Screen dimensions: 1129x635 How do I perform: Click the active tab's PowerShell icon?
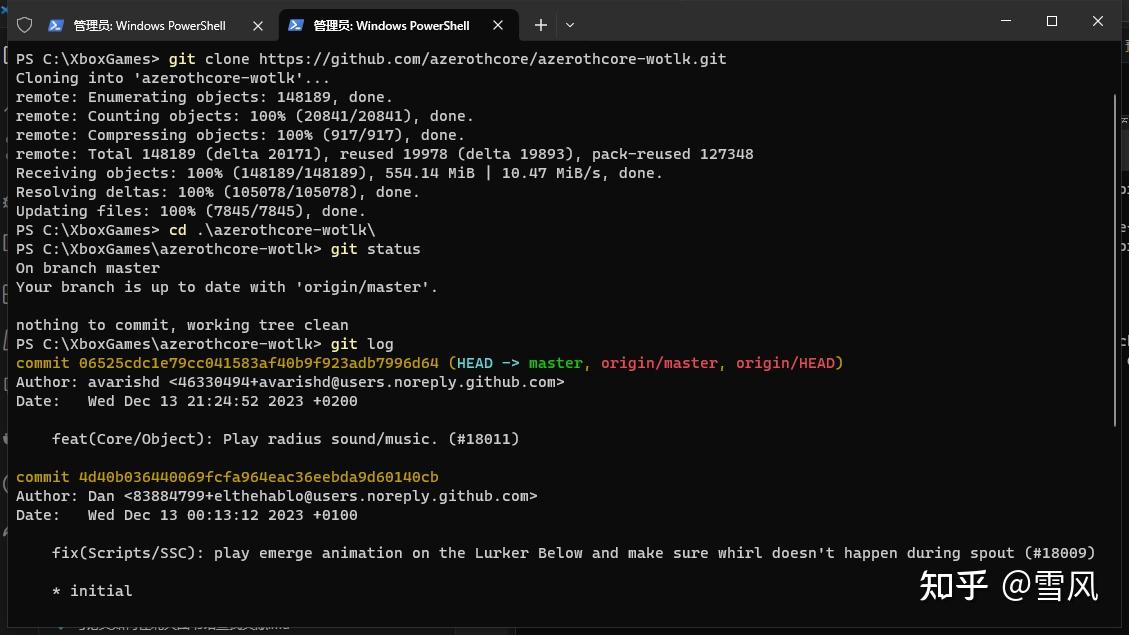[x=296, y=25]
